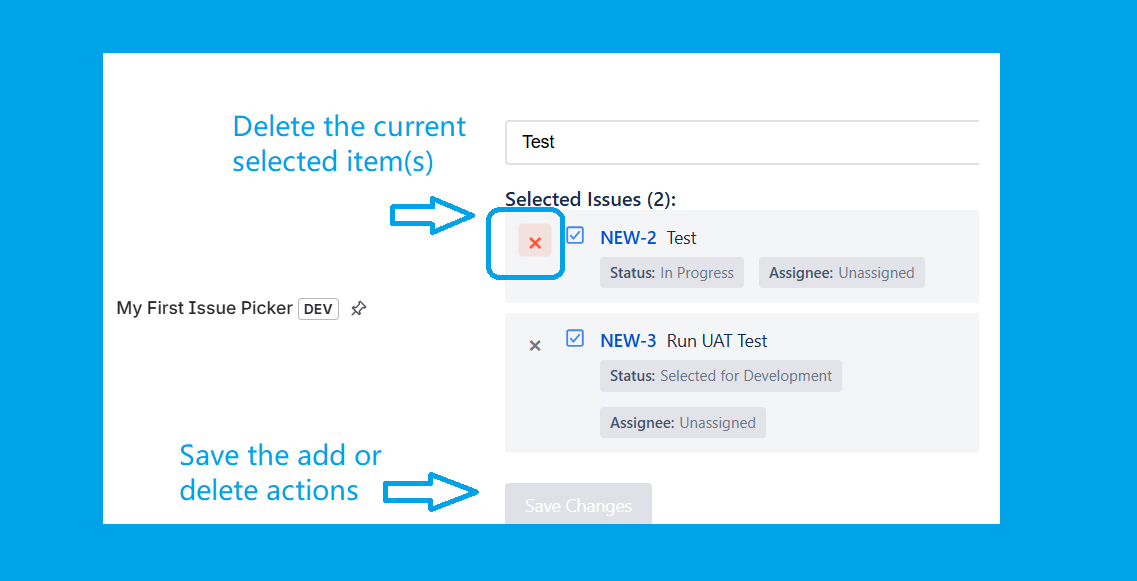The image size is (1137, 581).
Task: Click the "Run UAT Test" issue title
Action: (717, 341)
